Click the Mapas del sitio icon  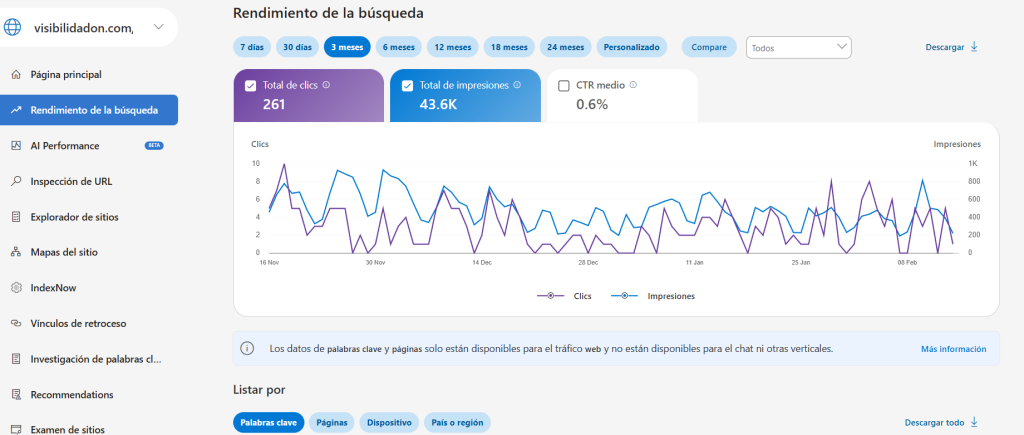(16, 252)
